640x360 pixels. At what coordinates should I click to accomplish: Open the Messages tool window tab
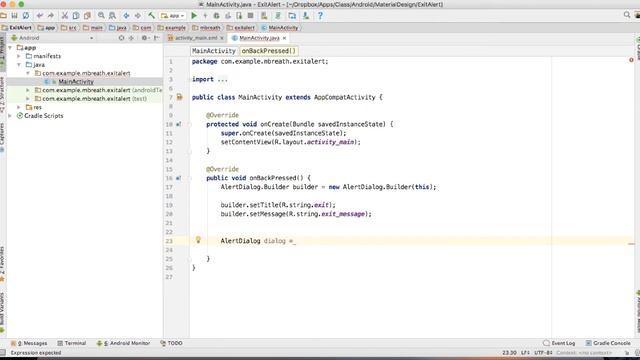pyautogui.click(x=29, y=343)
